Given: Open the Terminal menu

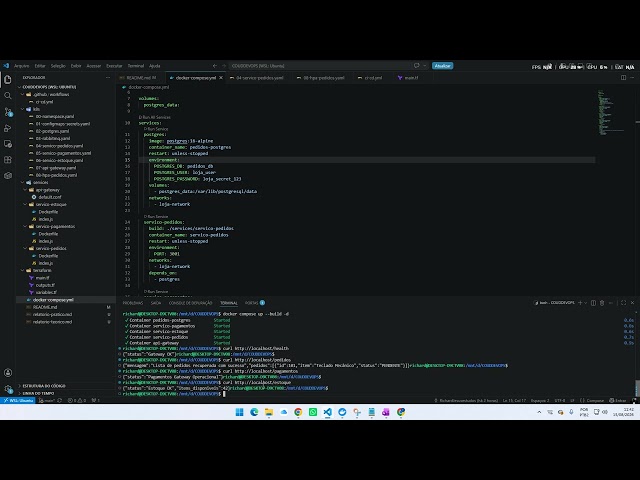Looking at the screenshot, I should coord(136,66).
